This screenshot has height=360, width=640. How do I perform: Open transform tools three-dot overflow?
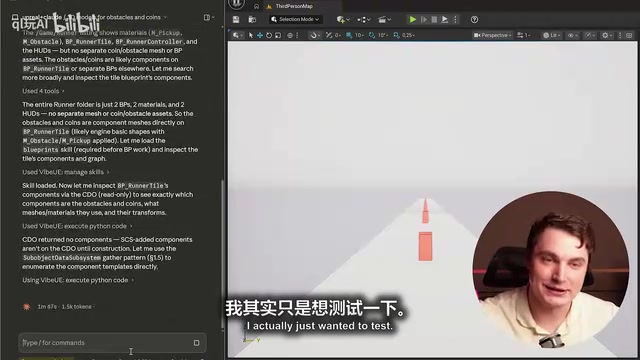coord(297,35)
